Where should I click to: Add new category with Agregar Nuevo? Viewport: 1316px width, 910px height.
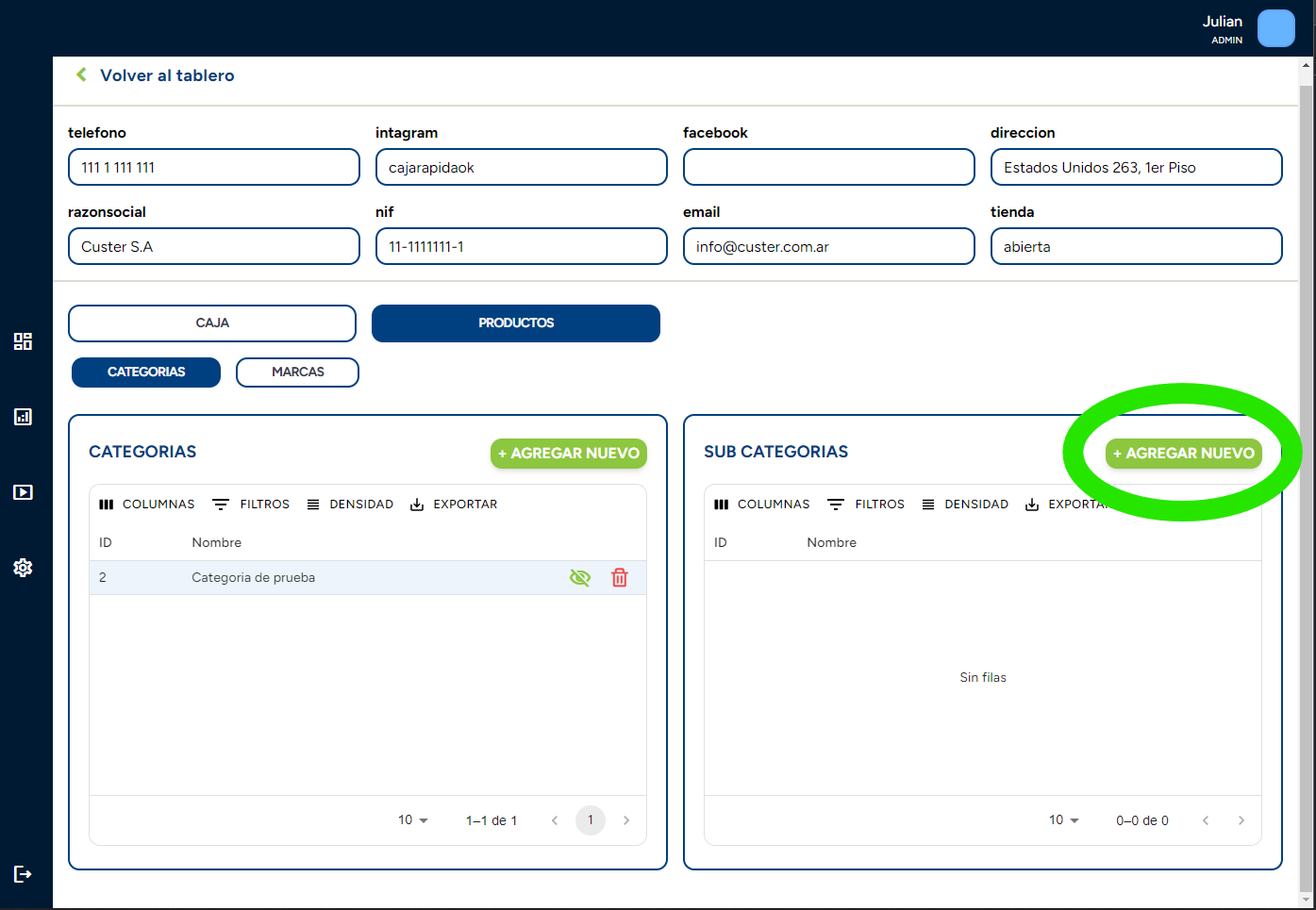click(x=568, y=454)
